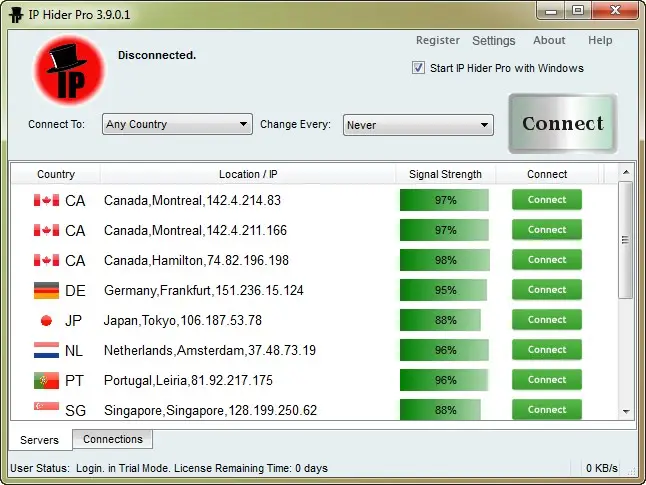646x485 pixels.
Task: Click the Disconnected status text
Action: point(157,55)
